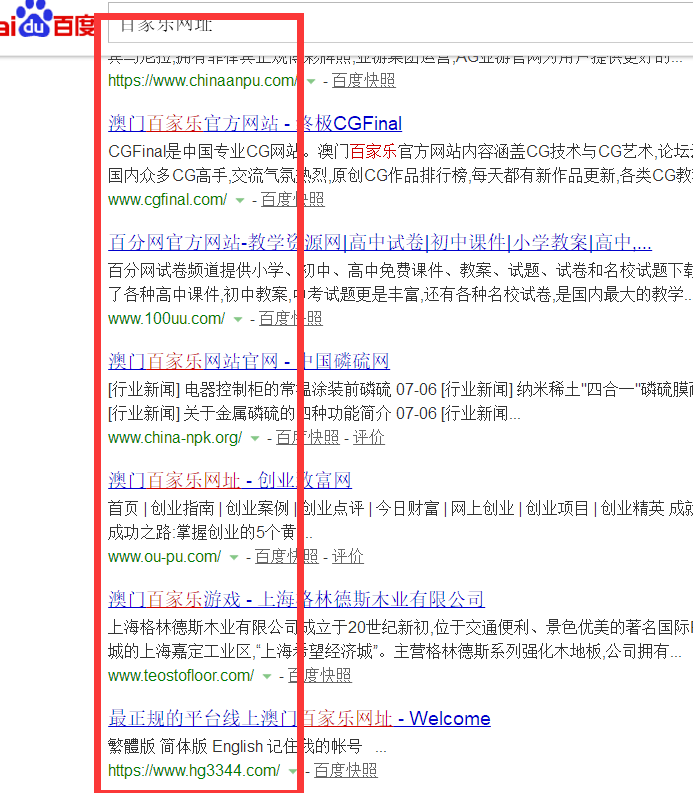Click the www.100uu.com/ URL text
The height and width of the screenshot is (793, 693).
tap(167, 319)
